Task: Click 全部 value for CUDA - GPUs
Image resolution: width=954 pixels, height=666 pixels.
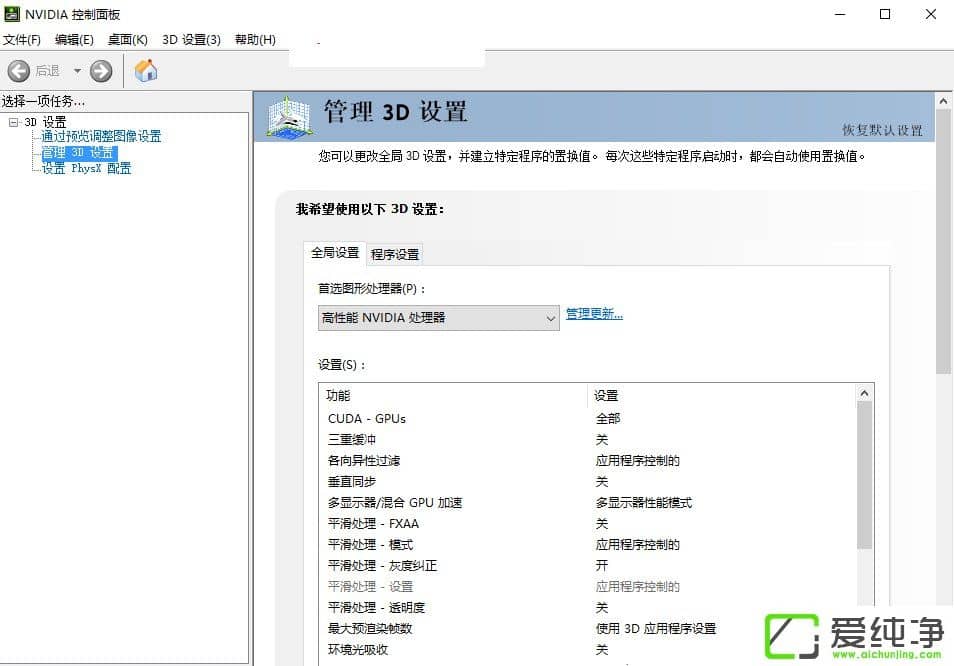Action: tap(608, 418)
